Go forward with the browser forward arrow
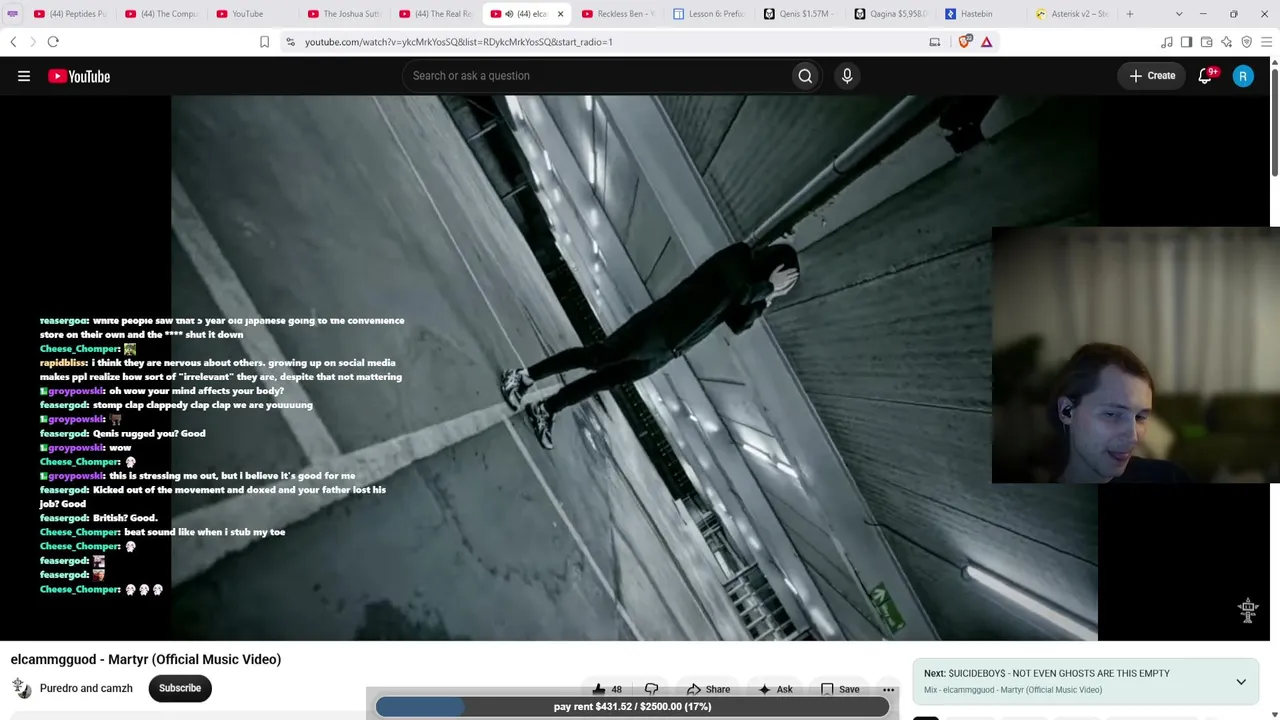 (x=32, y=42)
